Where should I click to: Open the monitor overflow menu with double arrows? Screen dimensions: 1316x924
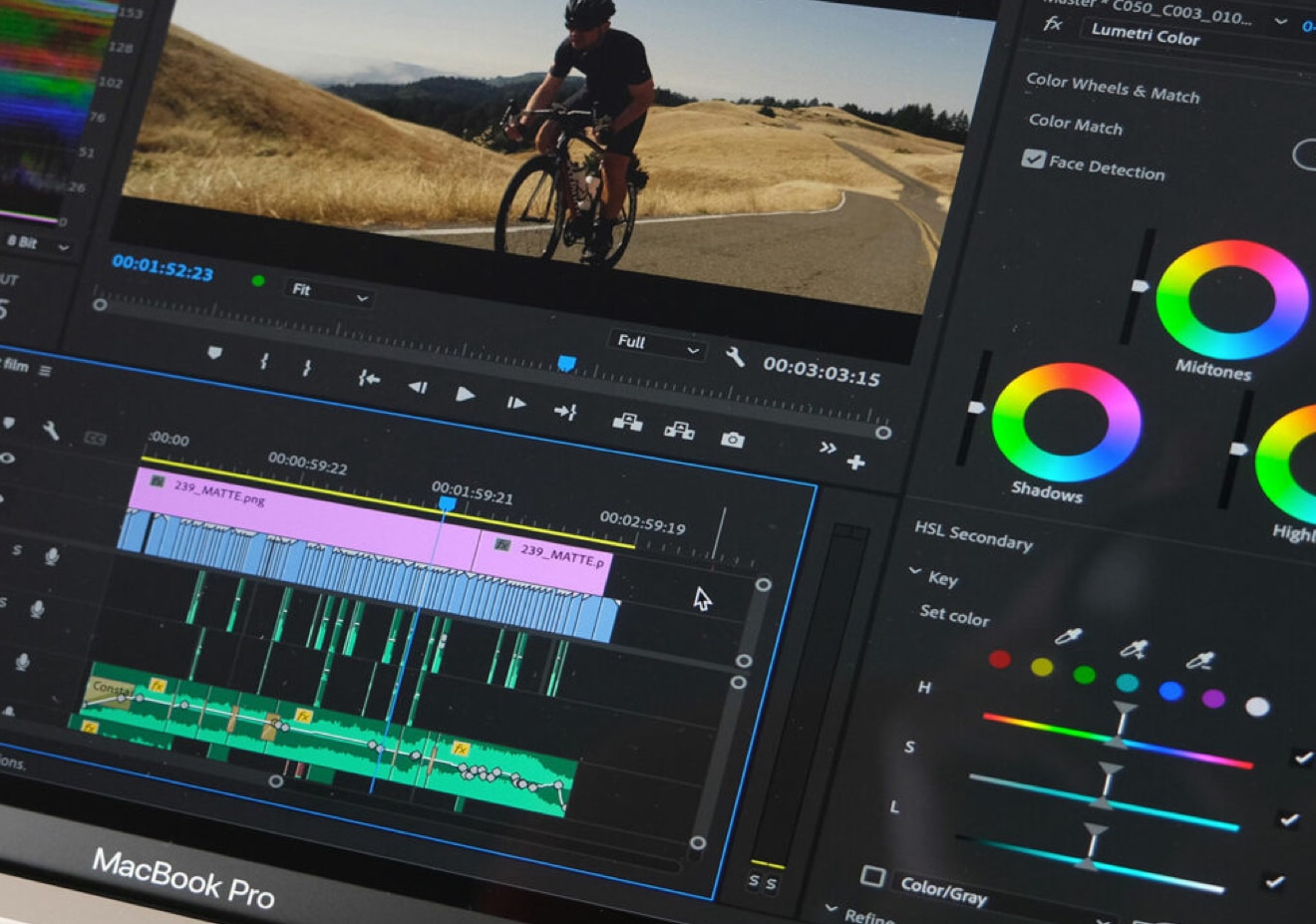828,446
